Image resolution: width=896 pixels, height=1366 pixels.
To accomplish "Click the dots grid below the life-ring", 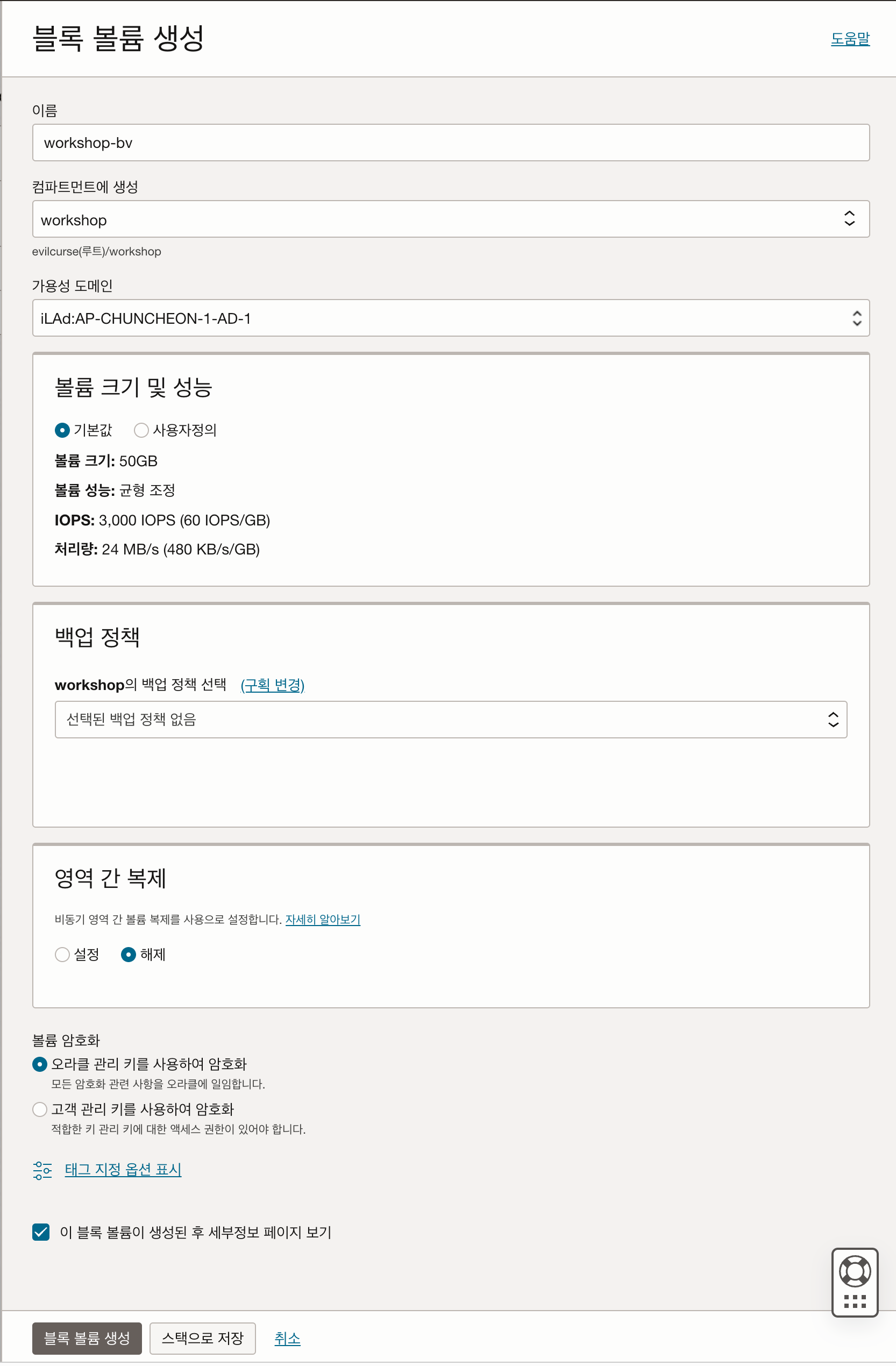I will [x=854, y=1300].
